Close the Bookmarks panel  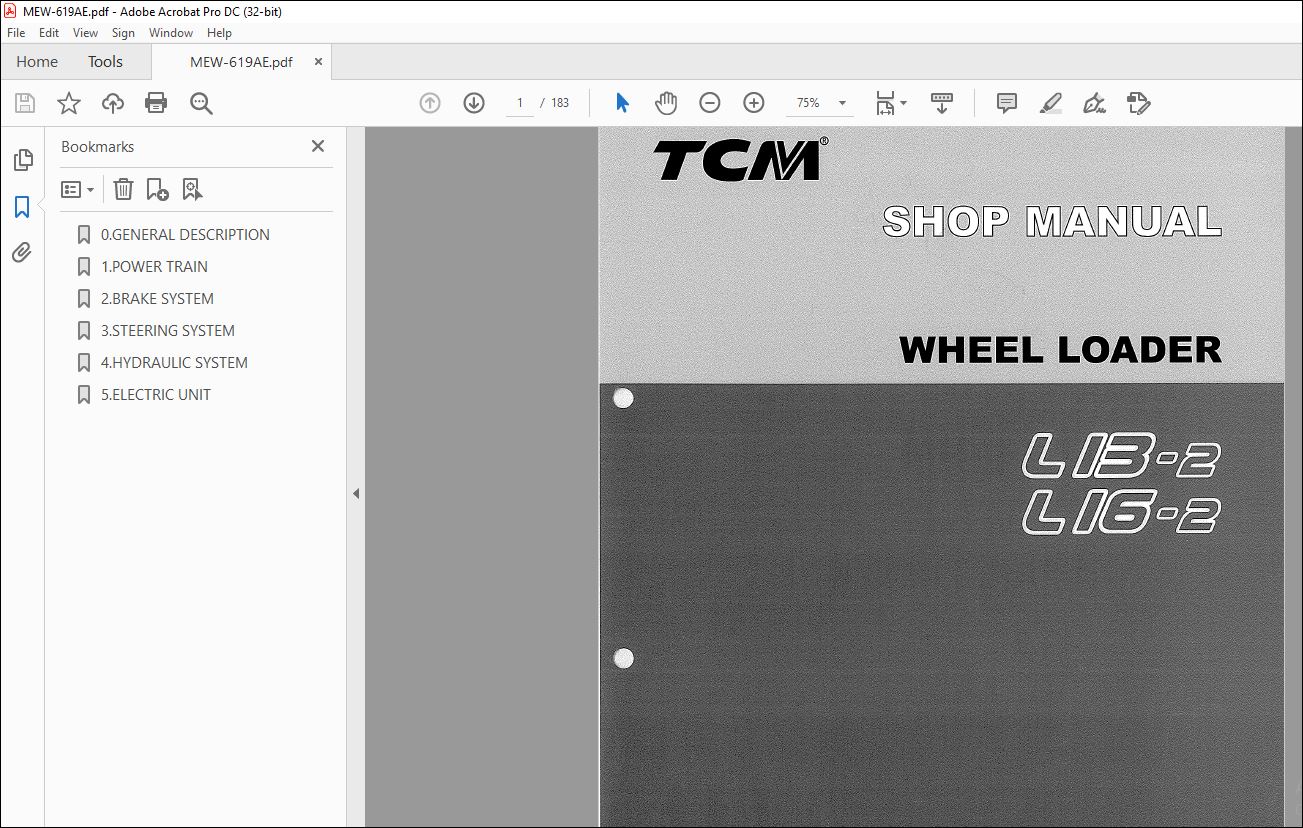[x=318, y=146]
